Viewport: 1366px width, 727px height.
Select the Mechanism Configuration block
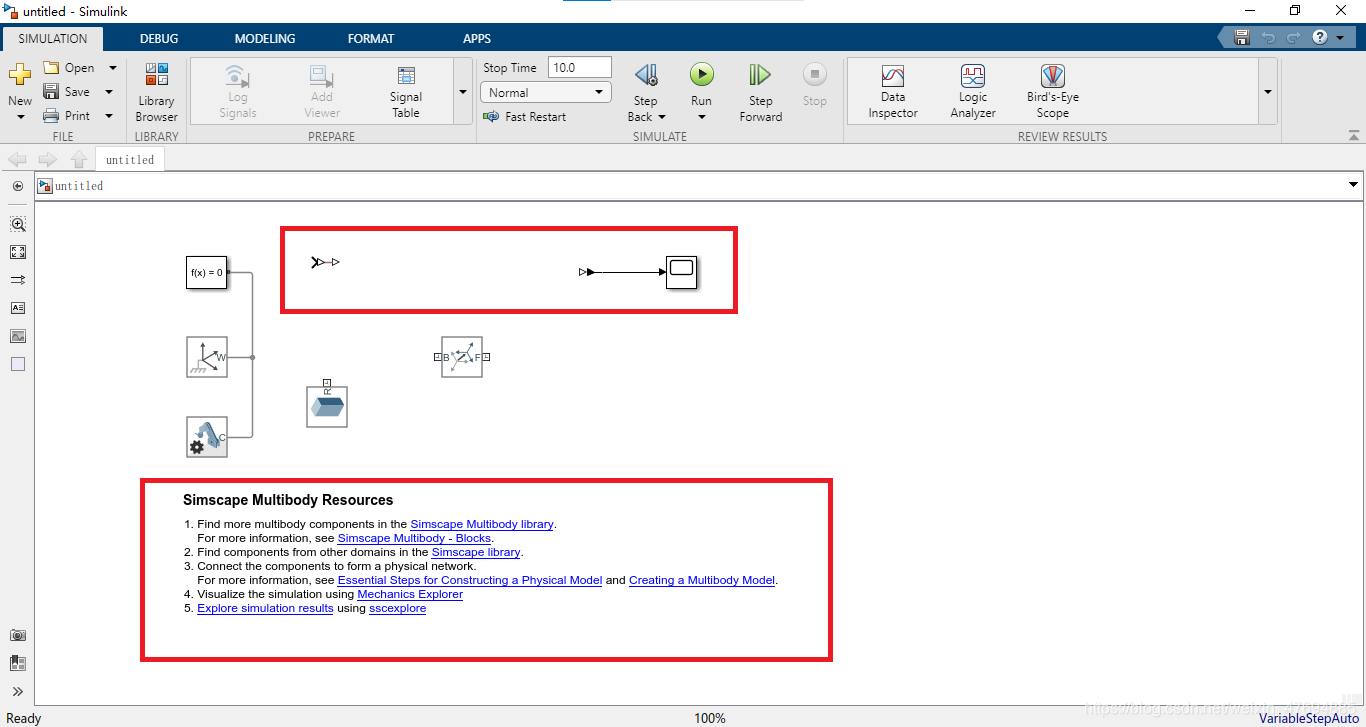tap(207, 437)
